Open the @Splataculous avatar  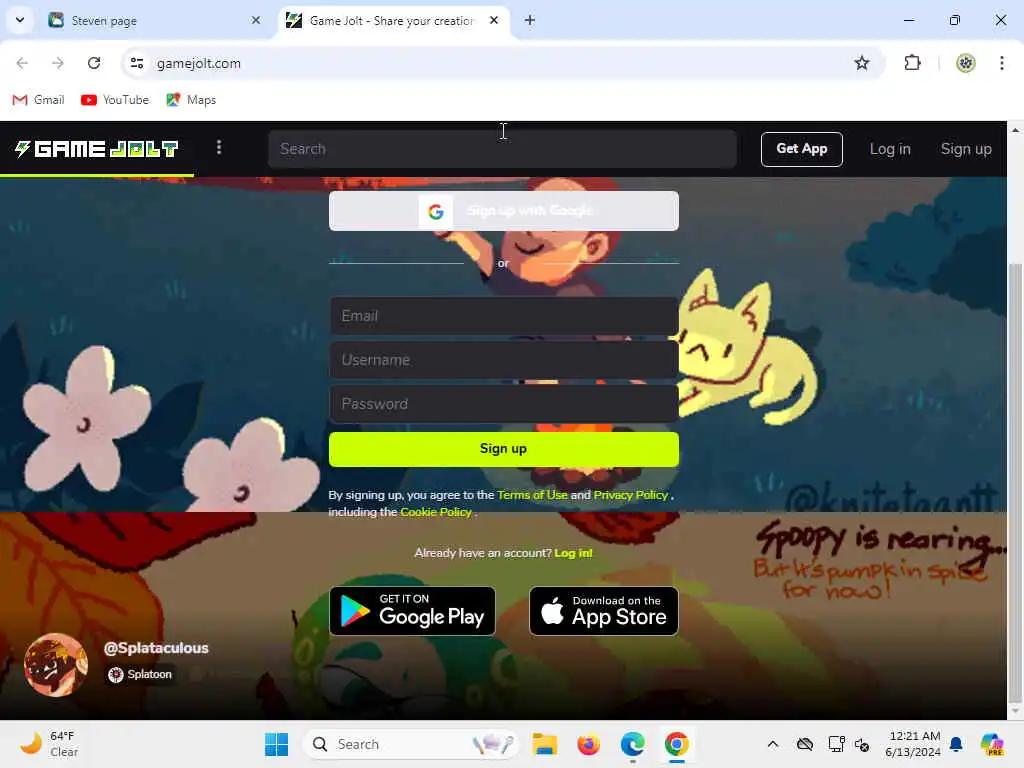tap(56, 665)
